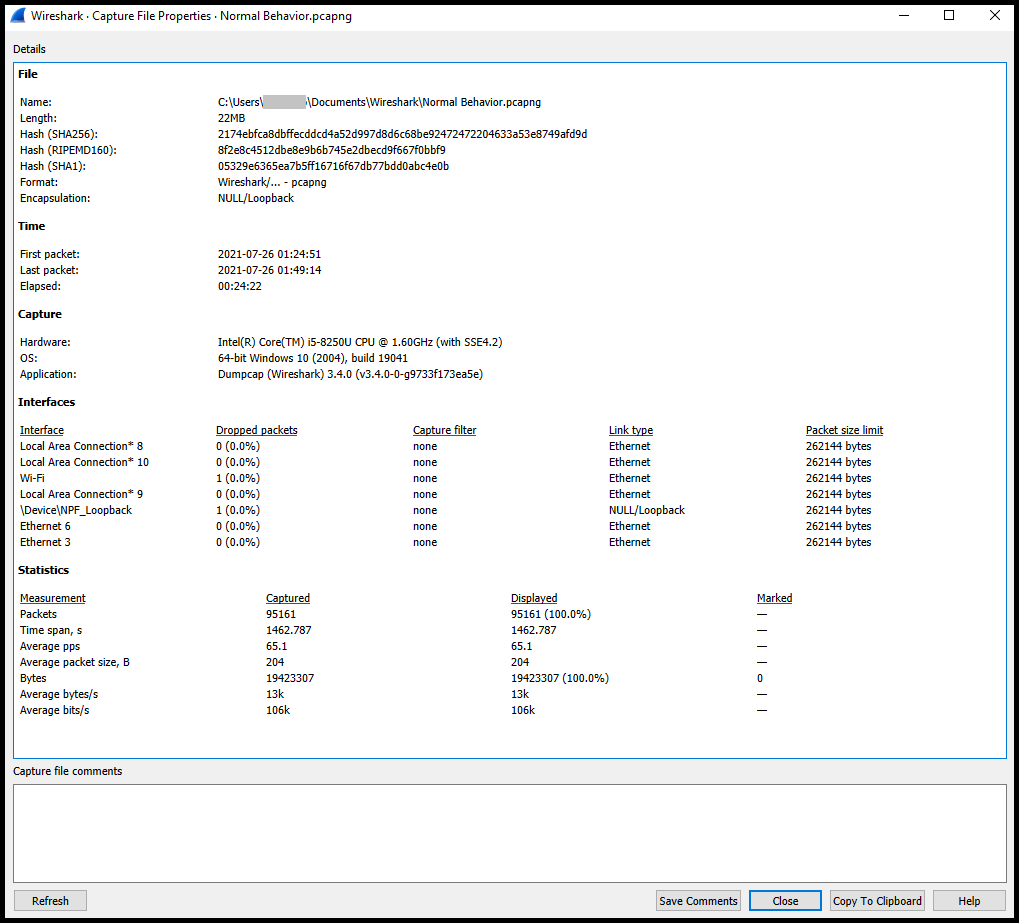Click the captured bytes value 19423307

click(290, 678)
